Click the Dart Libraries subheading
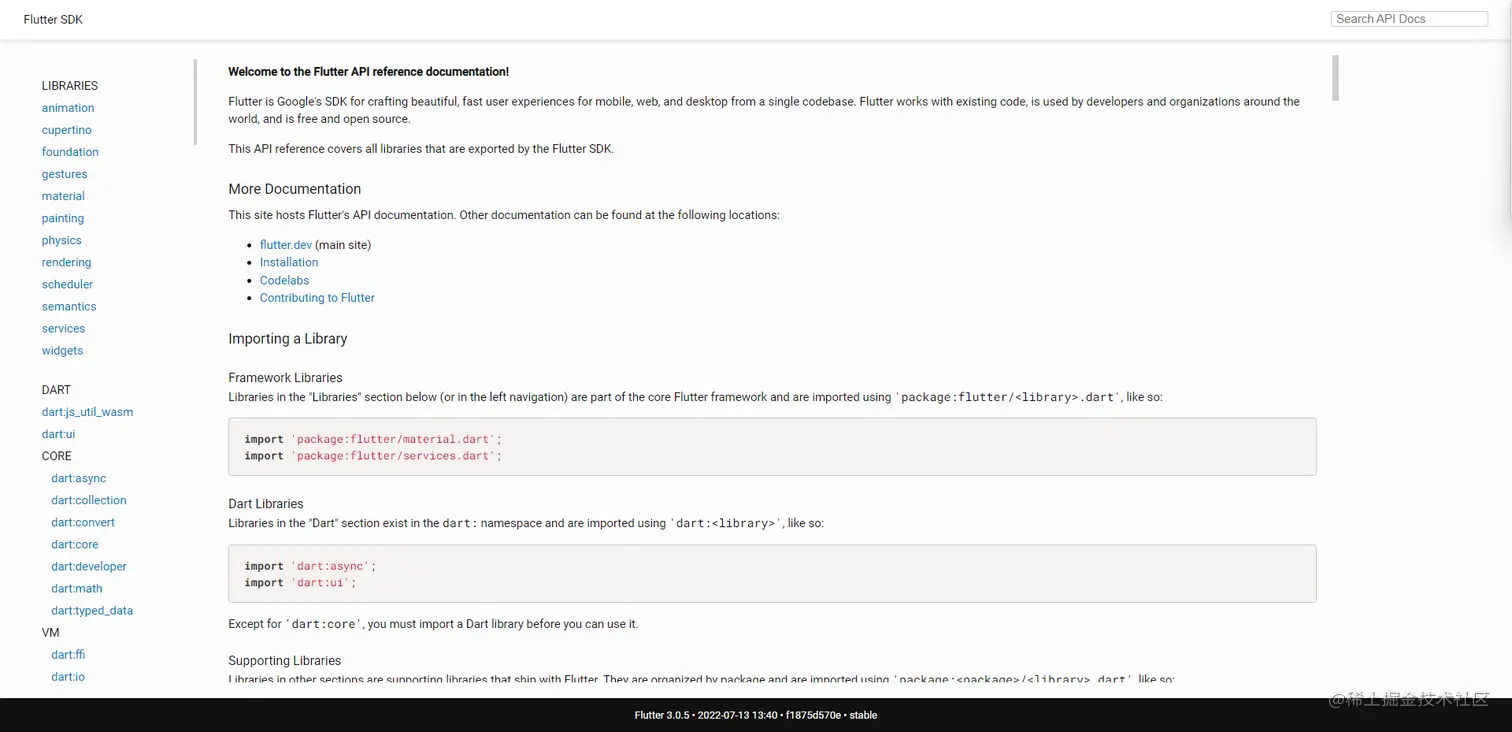The image size is (1512, 732). click(266, 504)
